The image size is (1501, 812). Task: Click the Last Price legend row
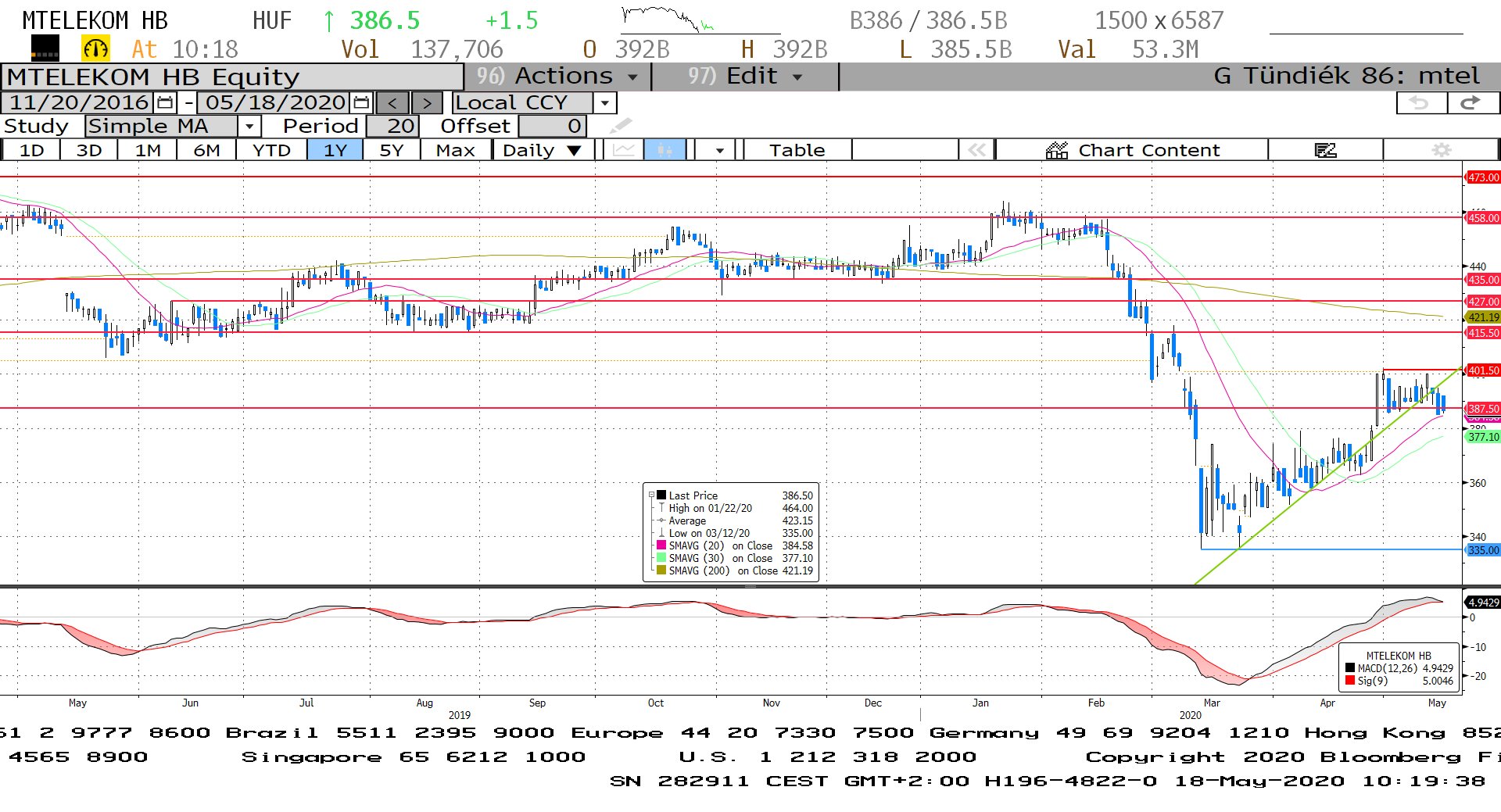point(735,495)
